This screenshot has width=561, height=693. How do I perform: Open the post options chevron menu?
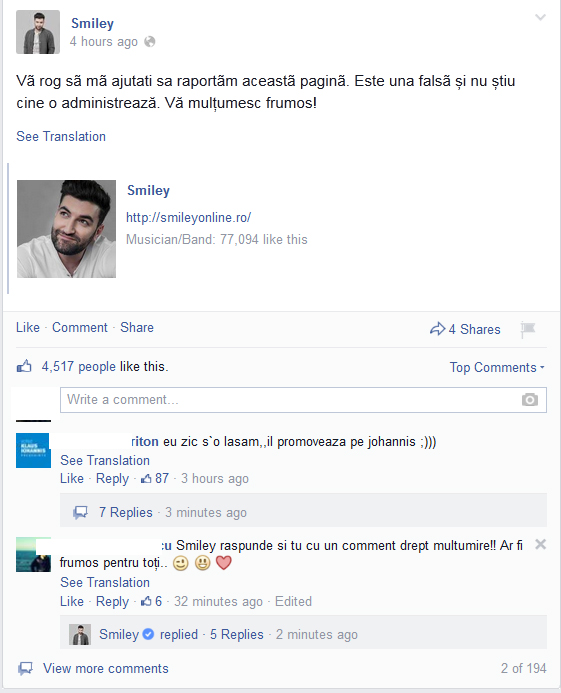coord(540,17)
